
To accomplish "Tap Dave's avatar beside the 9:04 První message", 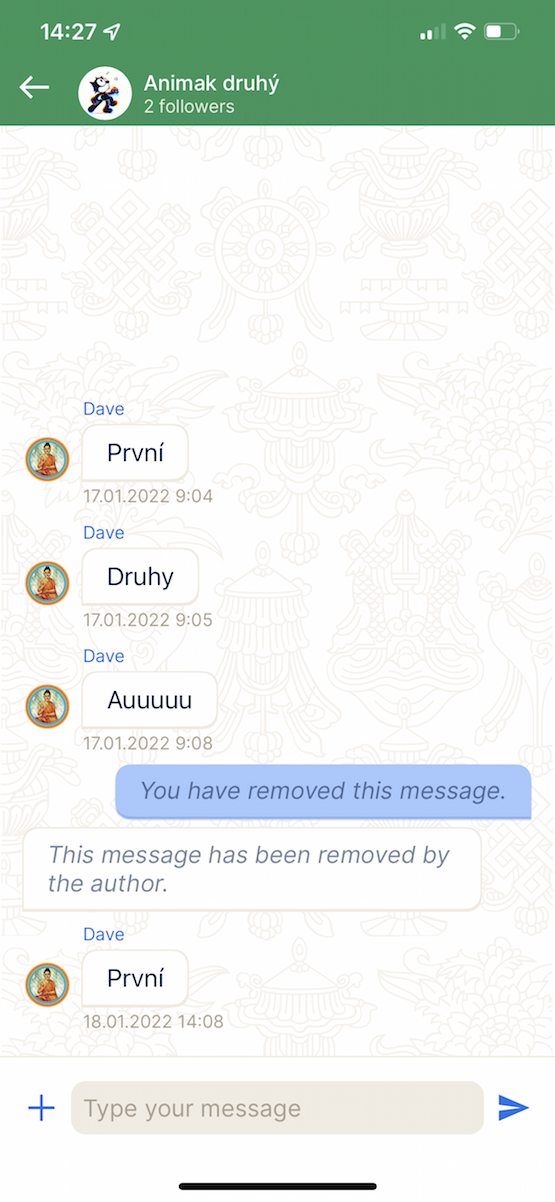I will [x=47, y=460].
